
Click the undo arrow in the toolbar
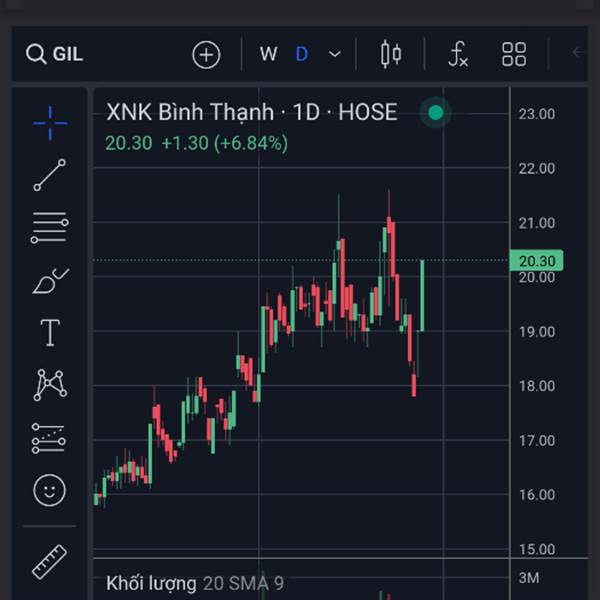pos(578,52)
